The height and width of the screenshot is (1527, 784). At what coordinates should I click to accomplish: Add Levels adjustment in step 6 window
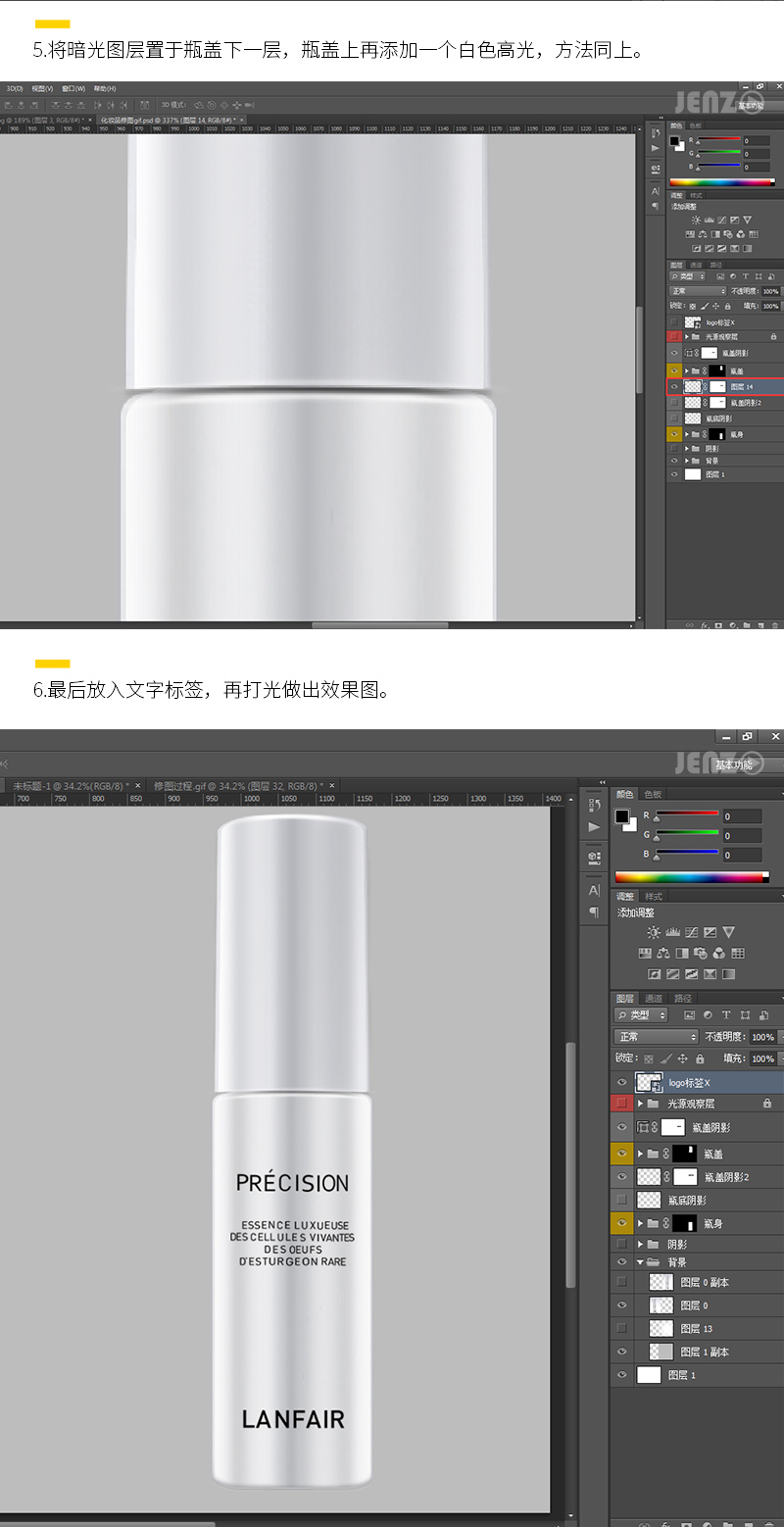click(673, 932)
